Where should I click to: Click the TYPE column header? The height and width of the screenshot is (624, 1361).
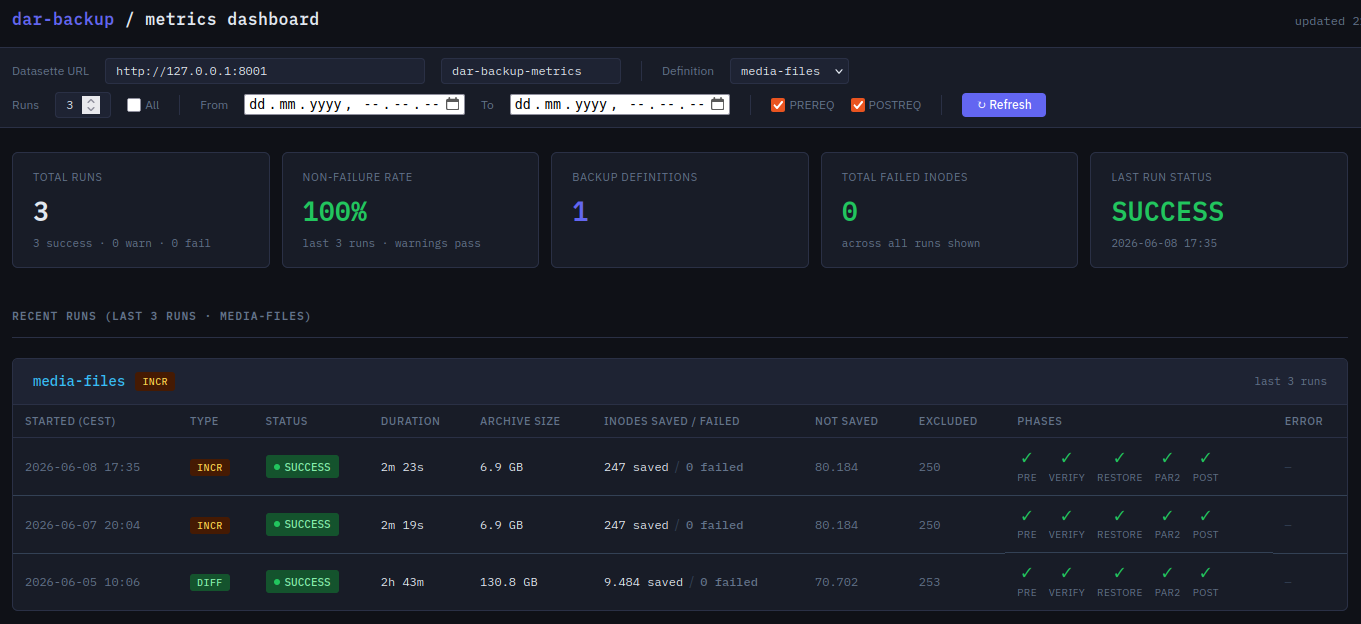click(x=204, y=421)
